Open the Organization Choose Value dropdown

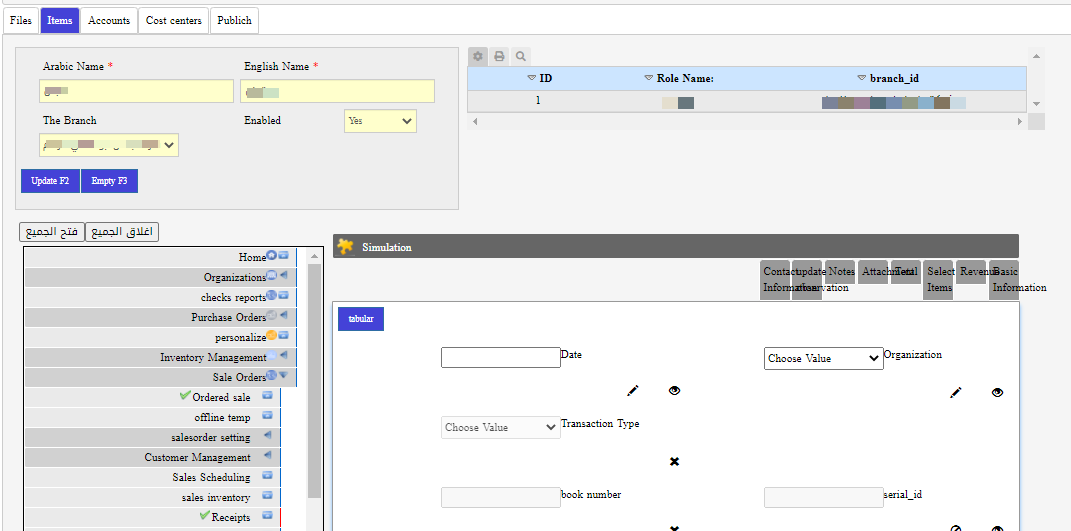[823, 358]
